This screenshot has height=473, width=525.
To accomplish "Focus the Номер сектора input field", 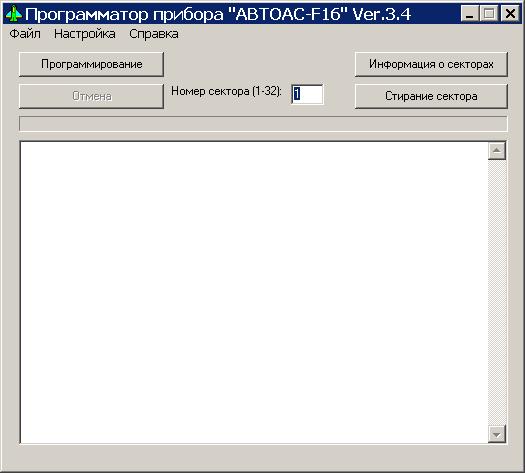I will (307, 94).
